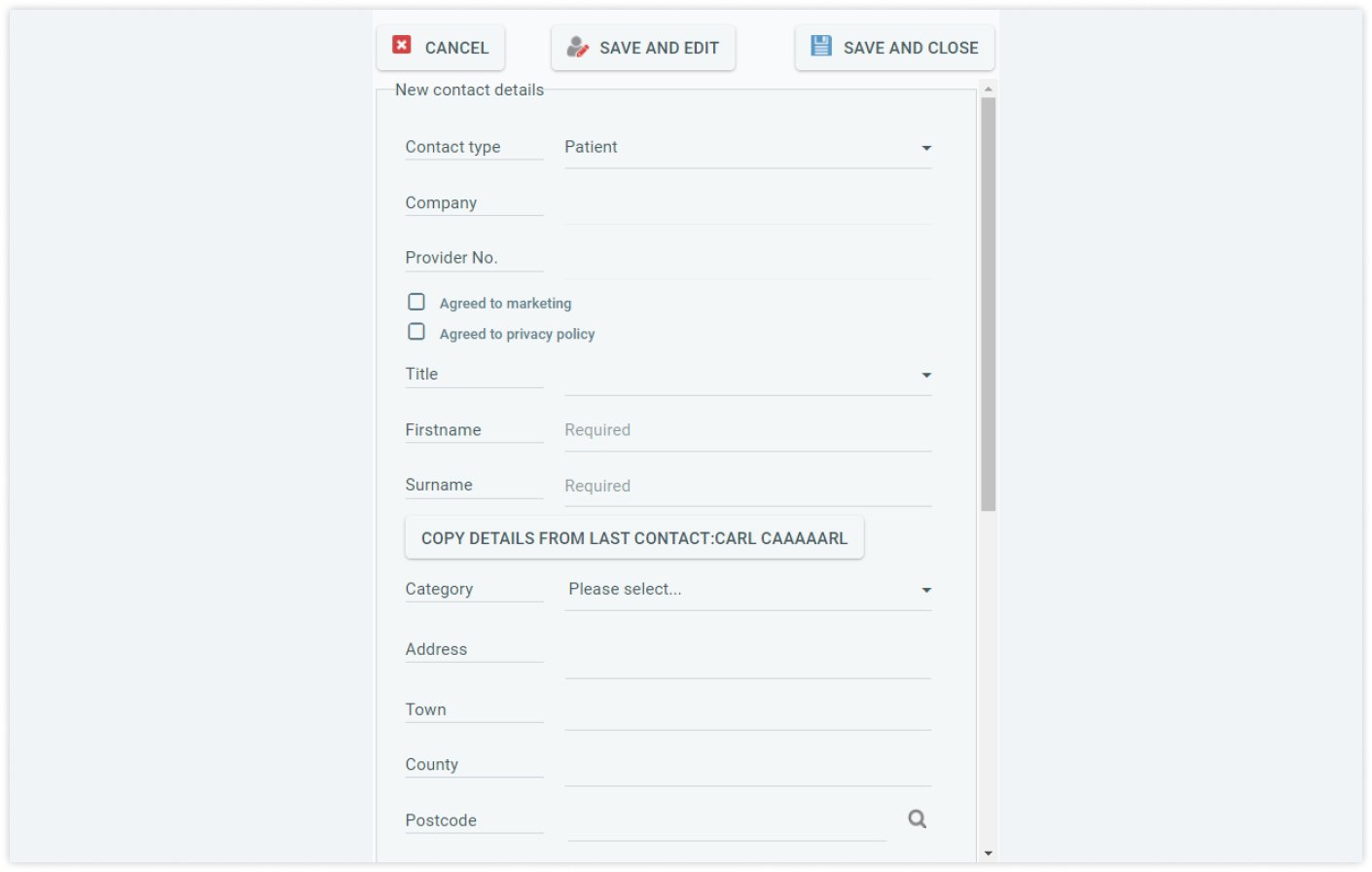
Task: Click the red X cancel icon
Action: point(401,45)
